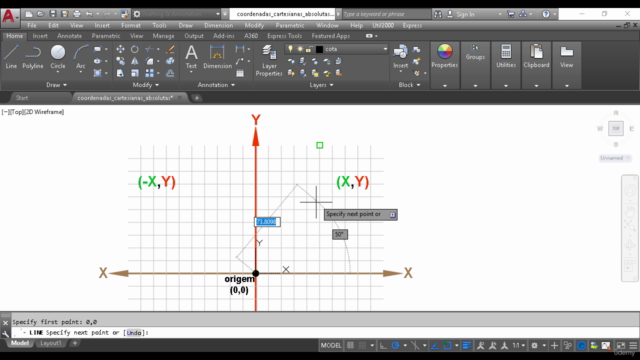Click Sign In button
Viewport: 640px width, 360px height.
(465, 14)
